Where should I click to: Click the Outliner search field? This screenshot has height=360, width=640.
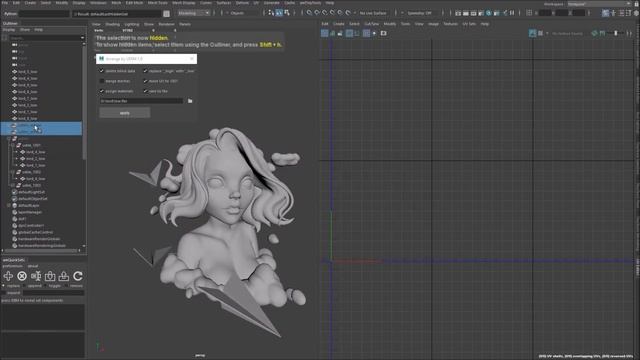[44, 38]
